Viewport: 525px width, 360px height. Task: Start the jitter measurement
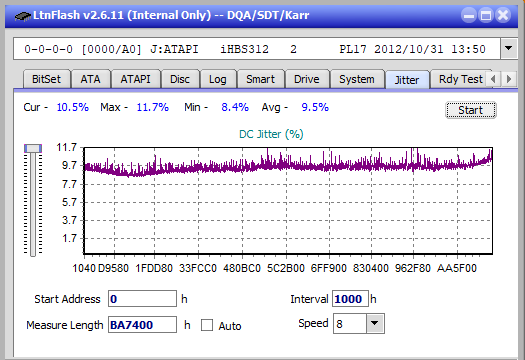click(470, 110)
